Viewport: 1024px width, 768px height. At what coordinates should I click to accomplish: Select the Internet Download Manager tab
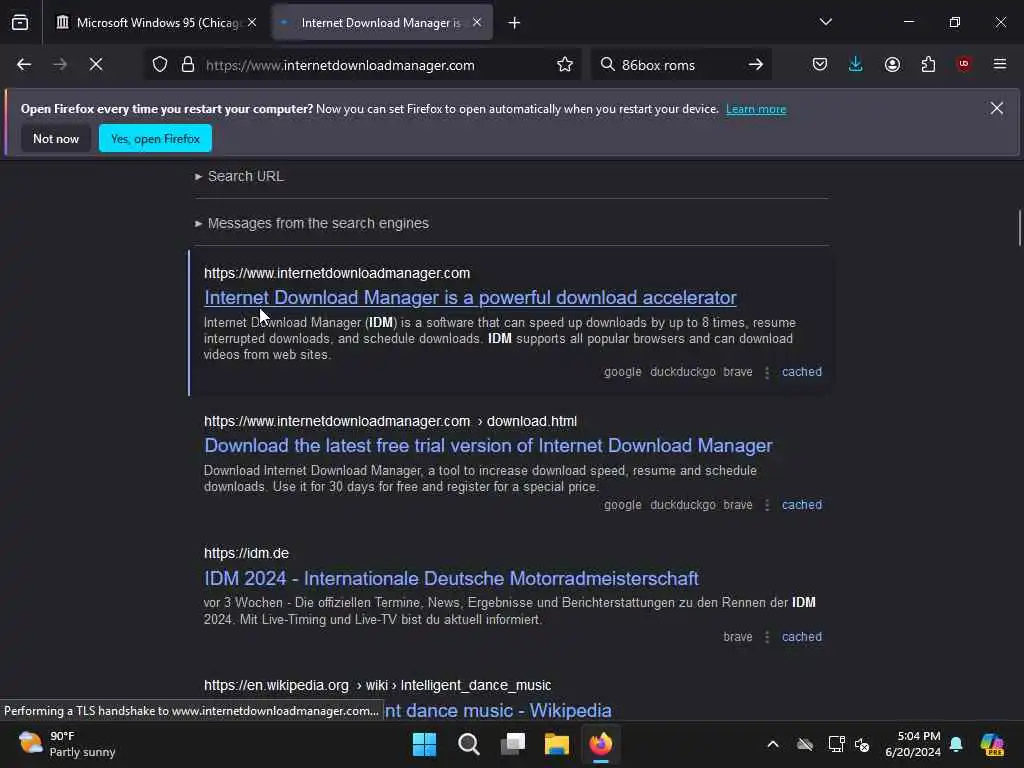tap(383, 23)
